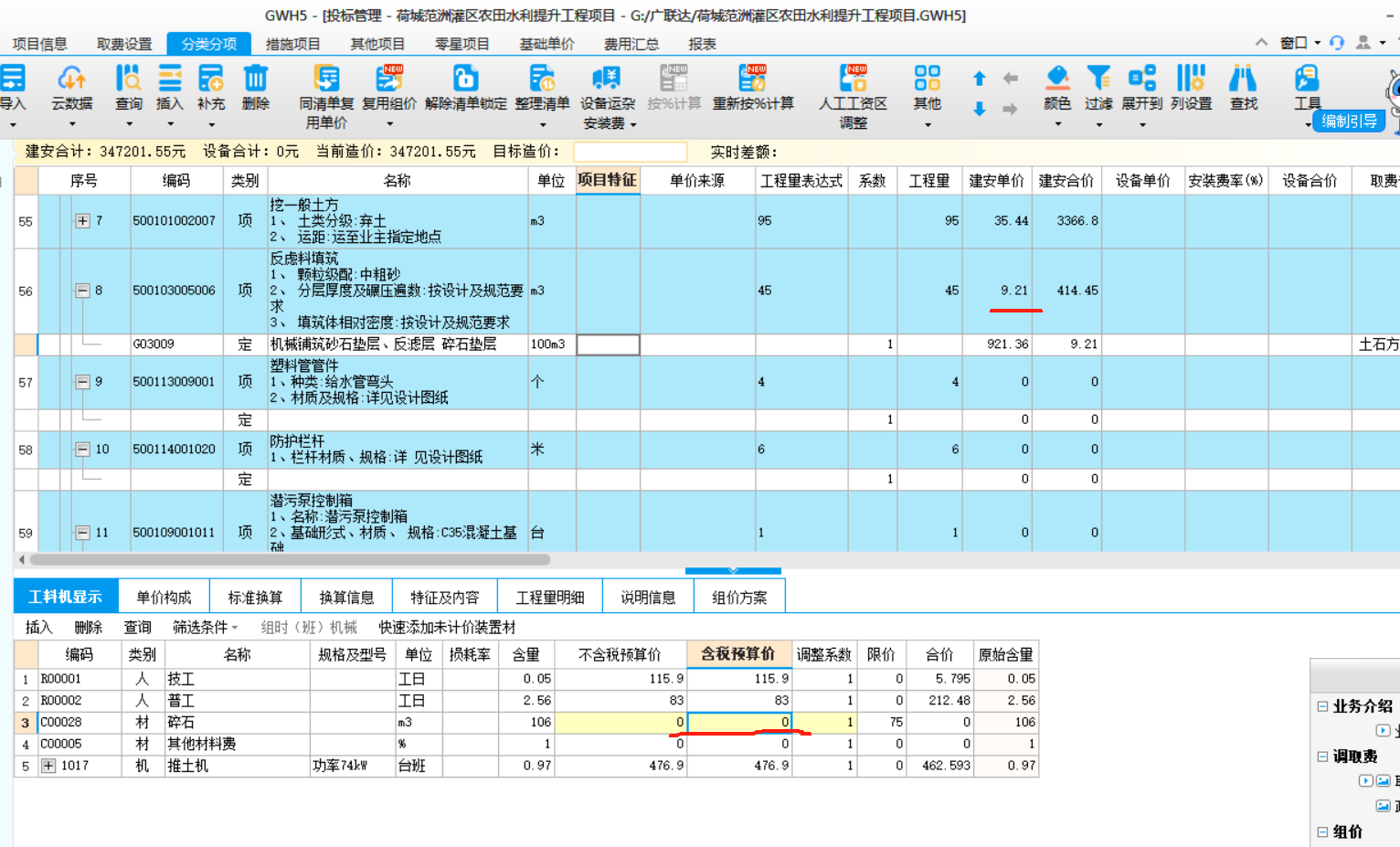Click the 编制引导 button
Image resolution: width=1400 pixels, height=847 pixels.
click(1349, 122)
